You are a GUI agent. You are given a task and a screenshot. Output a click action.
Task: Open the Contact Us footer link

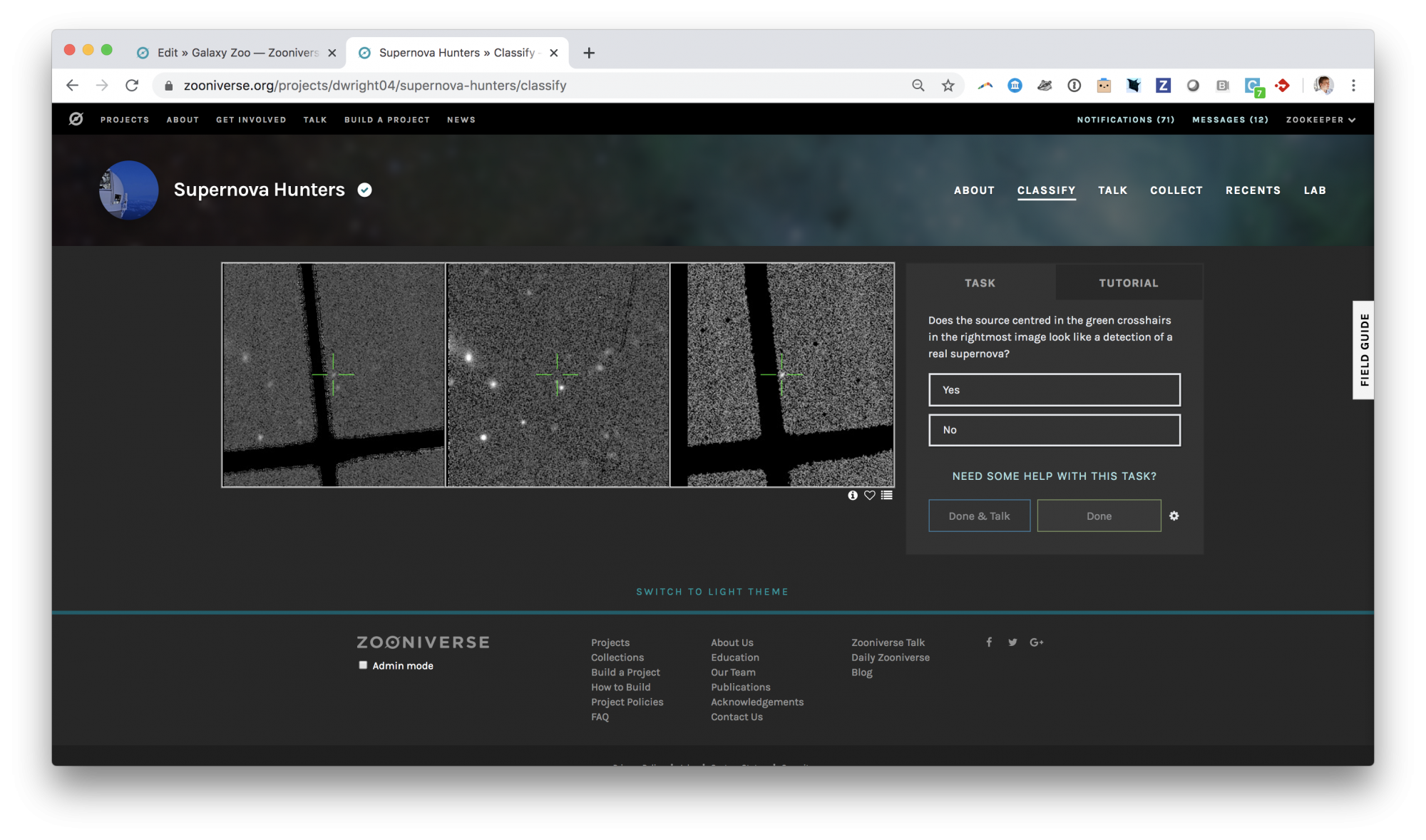tap(737, 717)
